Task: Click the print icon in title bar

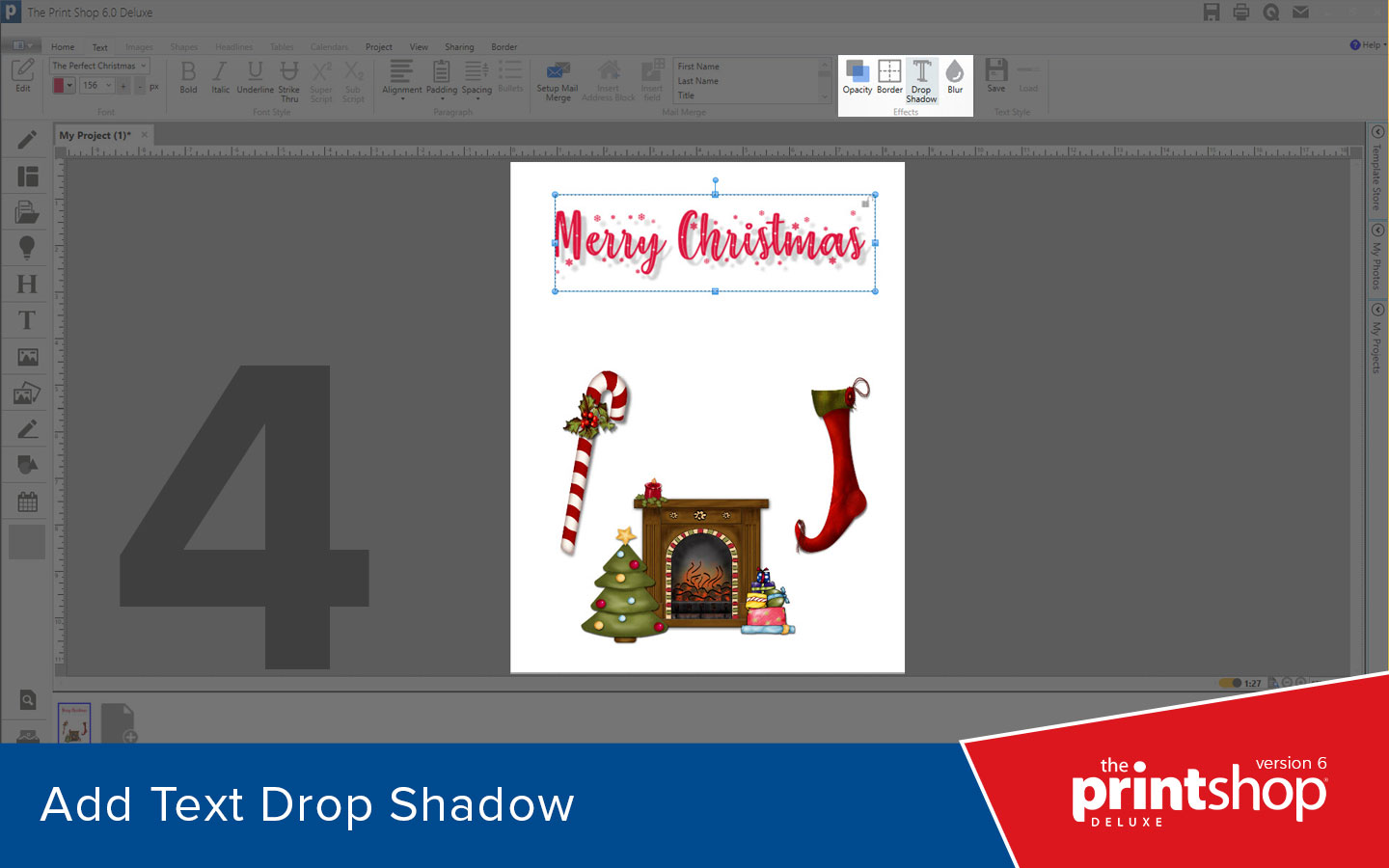Action: coord(1241,13)
